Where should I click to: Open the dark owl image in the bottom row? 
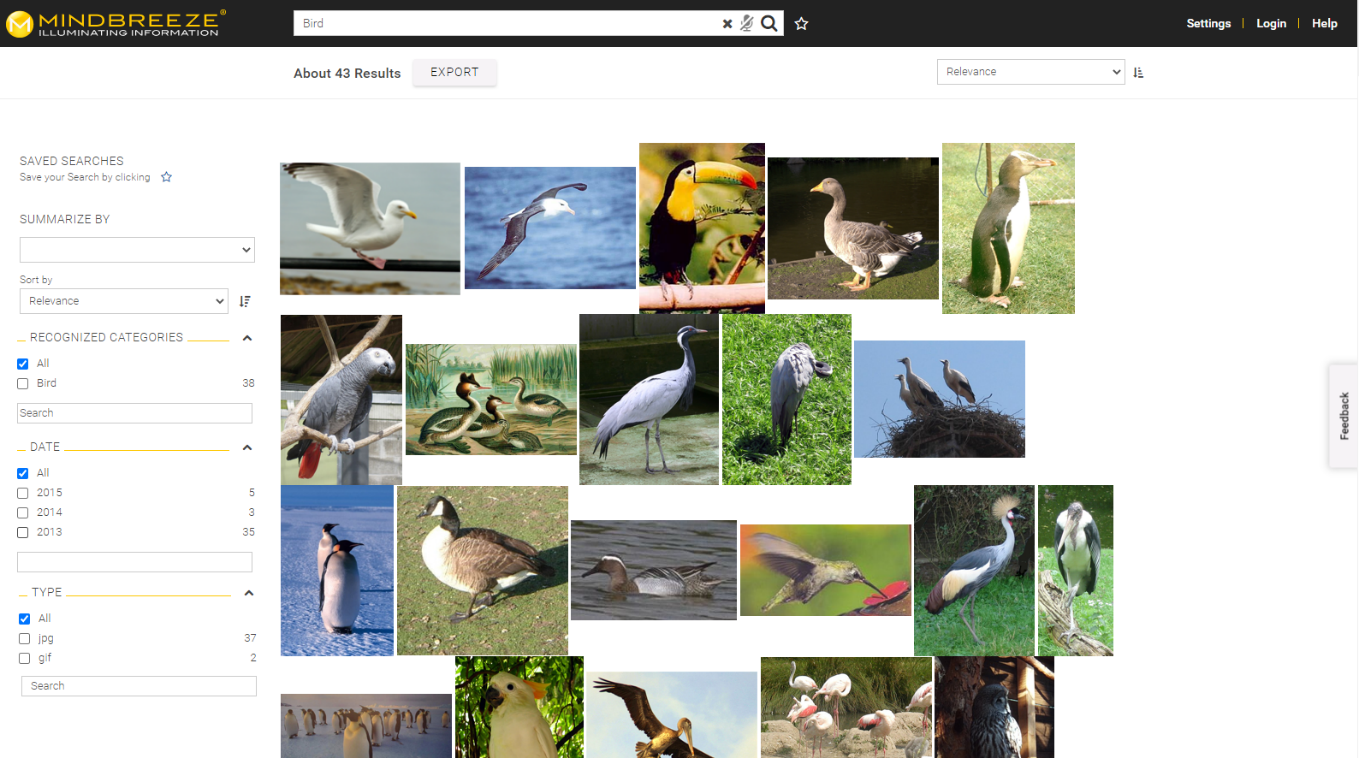994,707
